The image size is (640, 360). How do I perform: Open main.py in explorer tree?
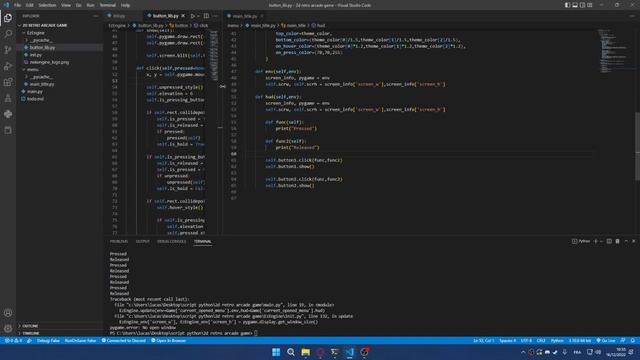[34, 91]
